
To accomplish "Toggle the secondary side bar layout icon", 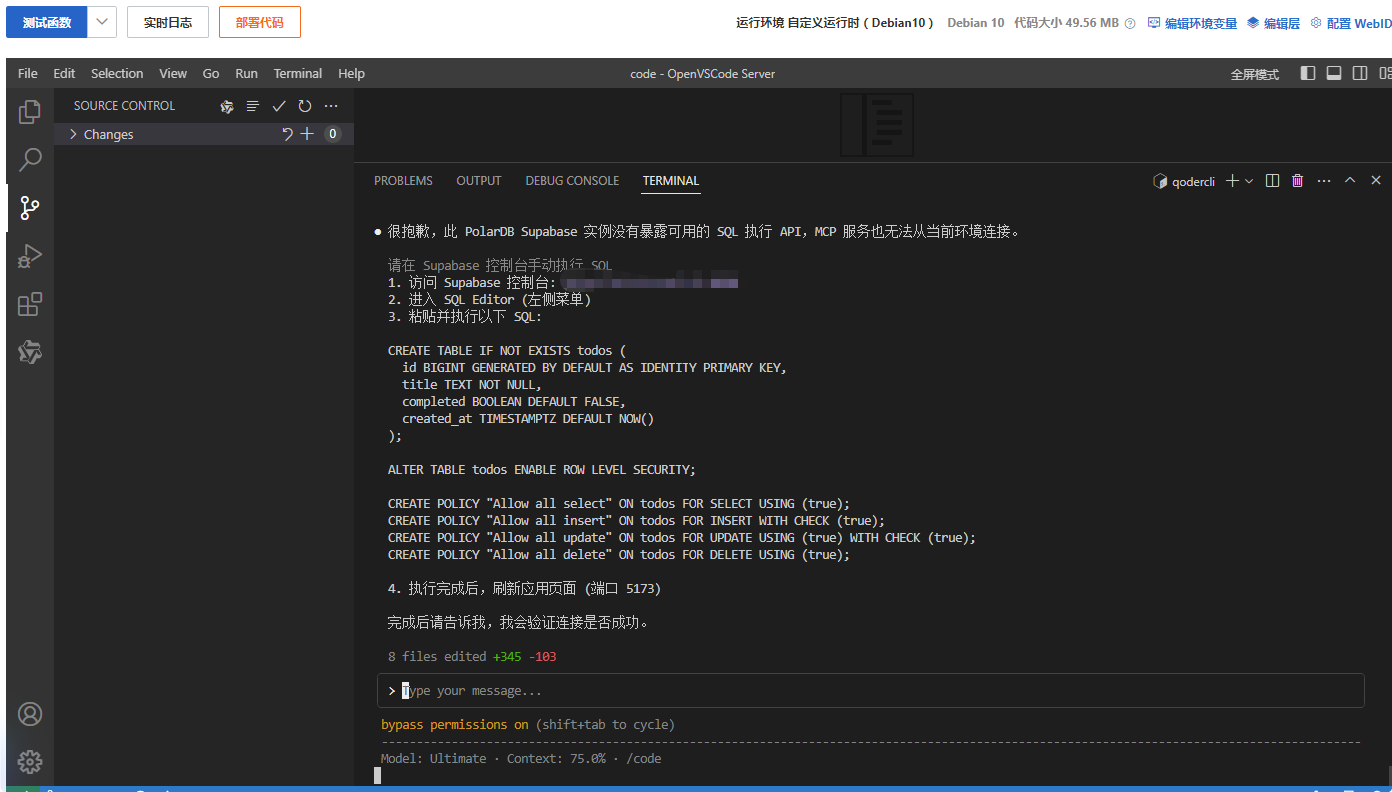I will [x=1360, y=73].
